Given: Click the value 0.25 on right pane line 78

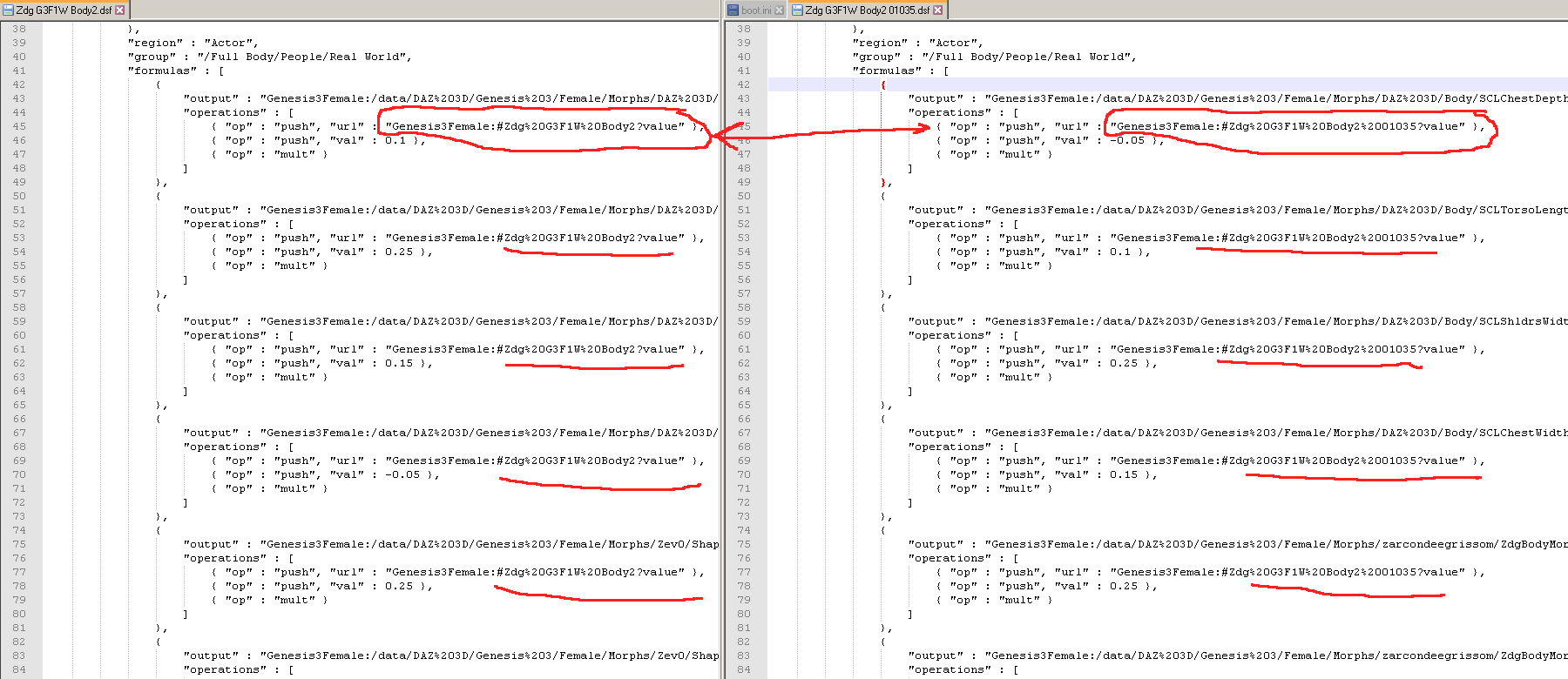Looking at the screenshot, I should coord(1124,586).
